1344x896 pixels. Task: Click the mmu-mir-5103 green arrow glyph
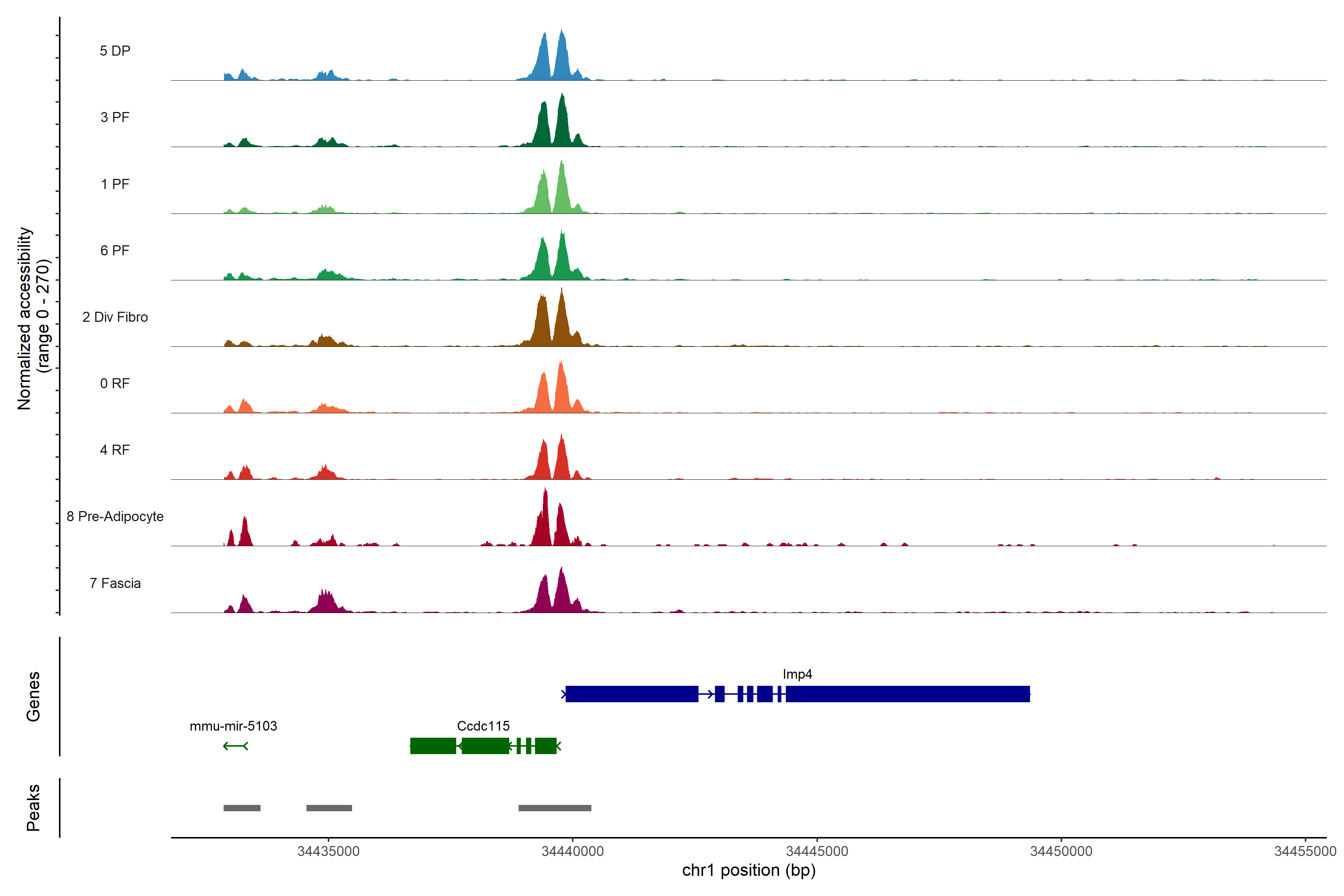pyautogui.click(x=236, y=746)
